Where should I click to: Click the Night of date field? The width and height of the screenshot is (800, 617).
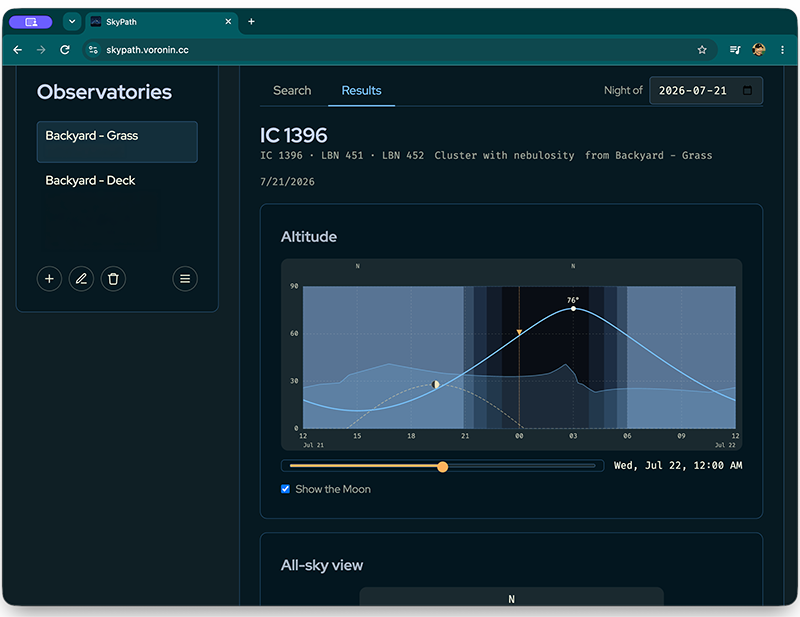pyautogui.click(x=706, y=90)
